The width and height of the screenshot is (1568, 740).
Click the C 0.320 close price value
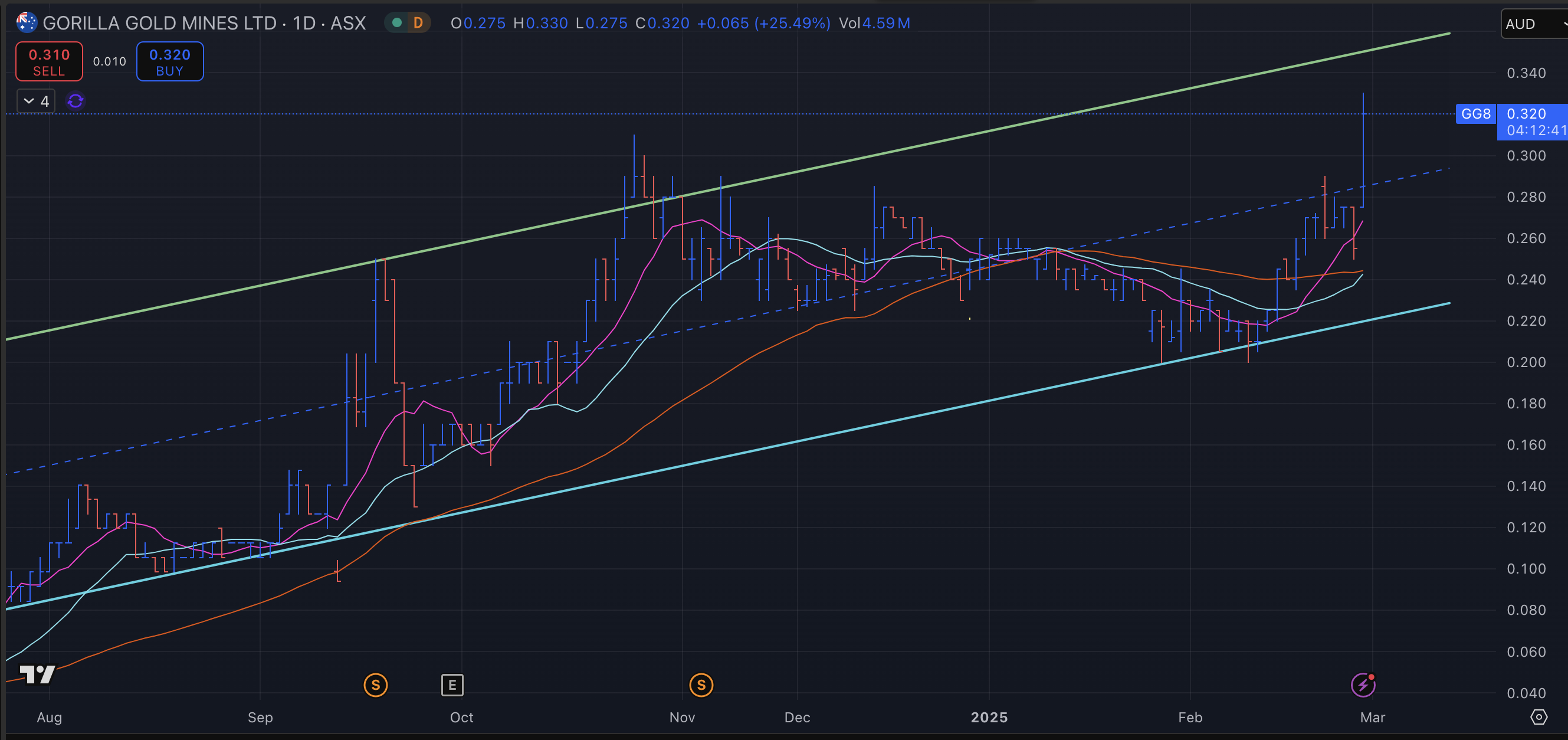click(662, 23)
